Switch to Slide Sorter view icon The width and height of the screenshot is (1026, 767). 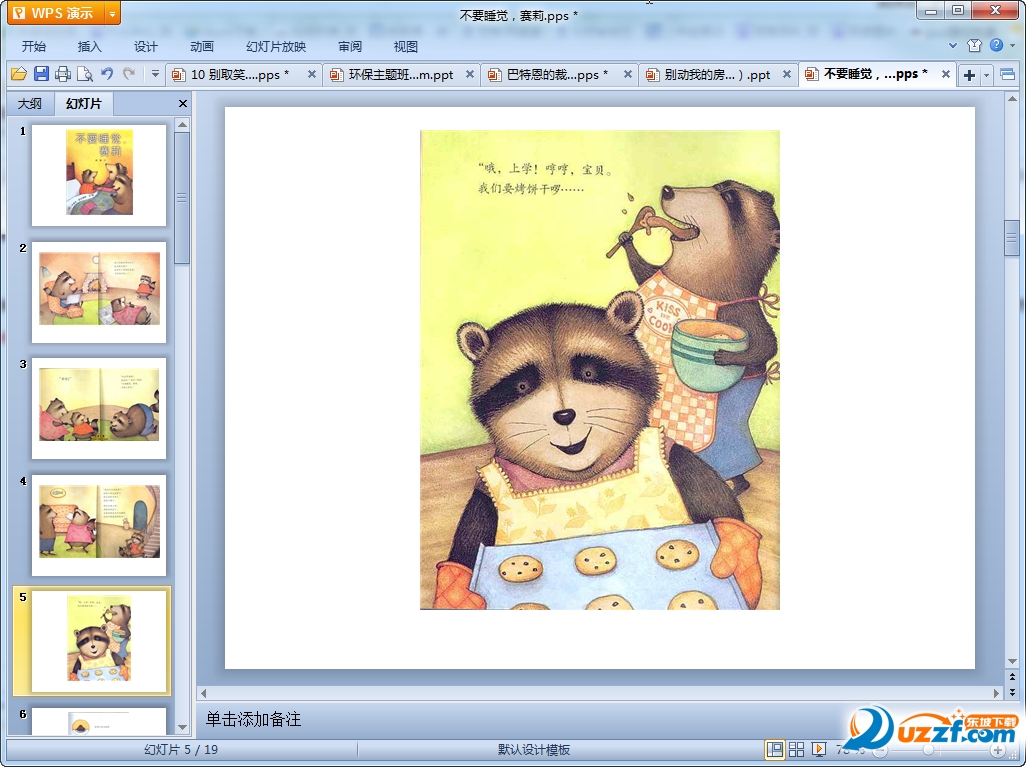point(796,749)
